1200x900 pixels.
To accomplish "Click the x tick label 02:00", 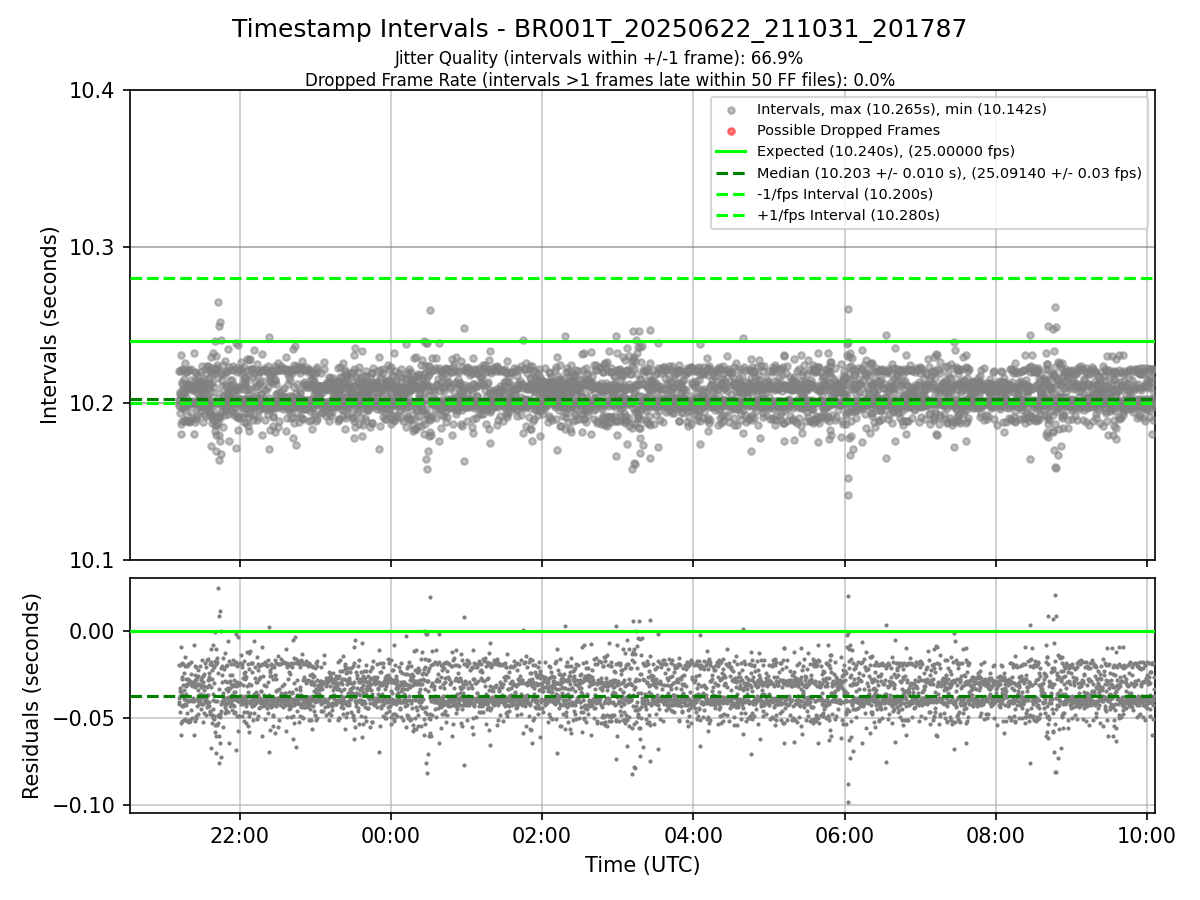I will click(542, 835).
